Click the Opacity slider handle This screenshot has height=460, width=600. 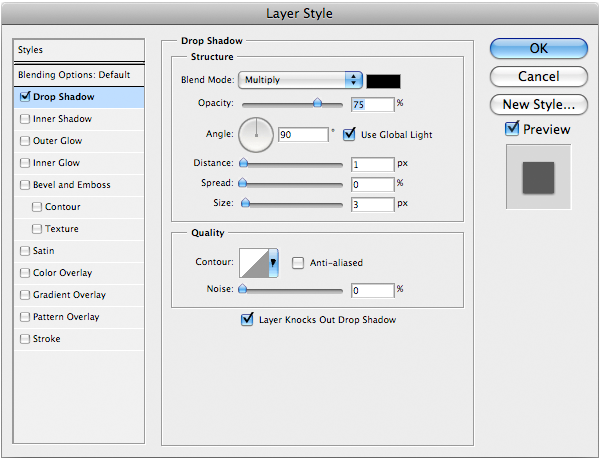(x=318, y=102)
